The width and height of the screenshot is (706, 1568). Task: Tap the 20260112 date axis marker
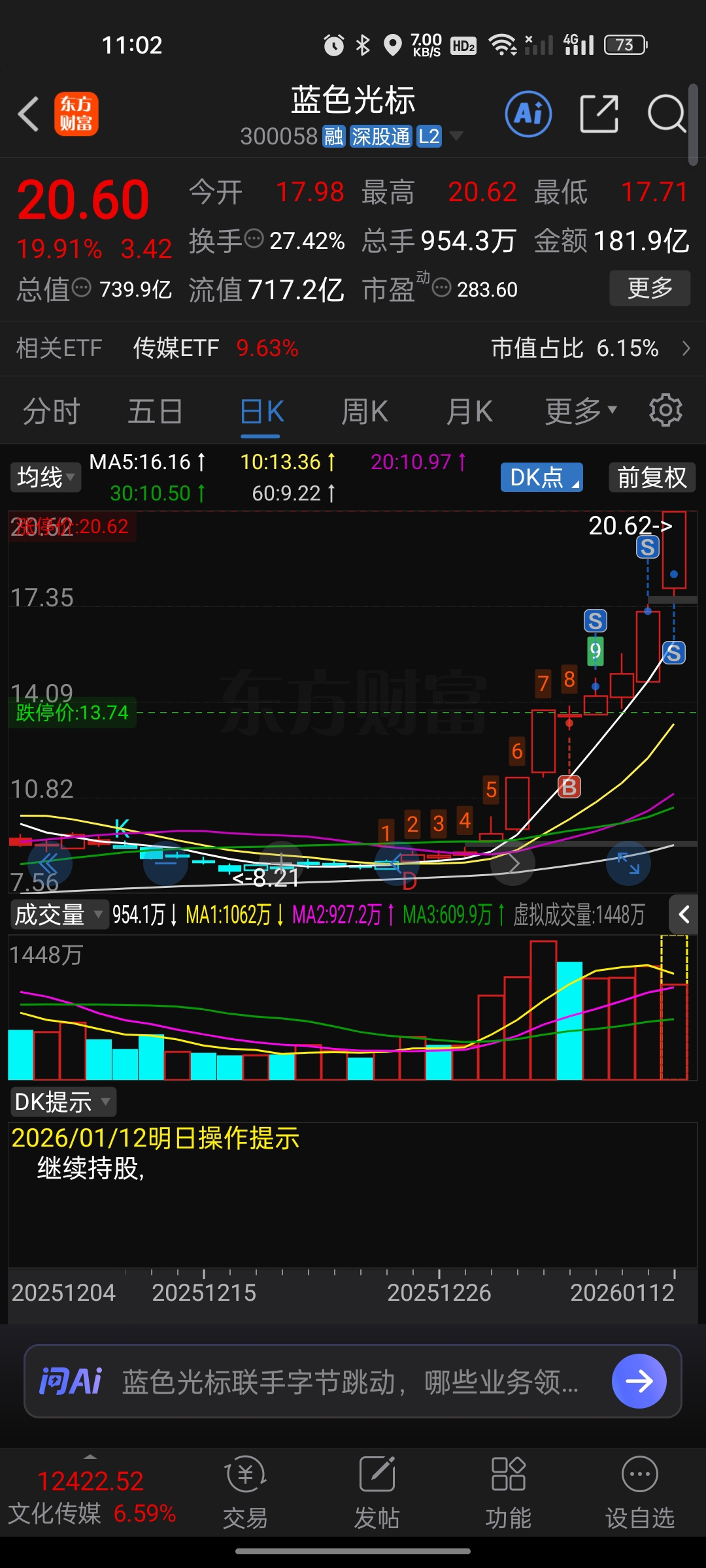click(x=622, y=1292)
